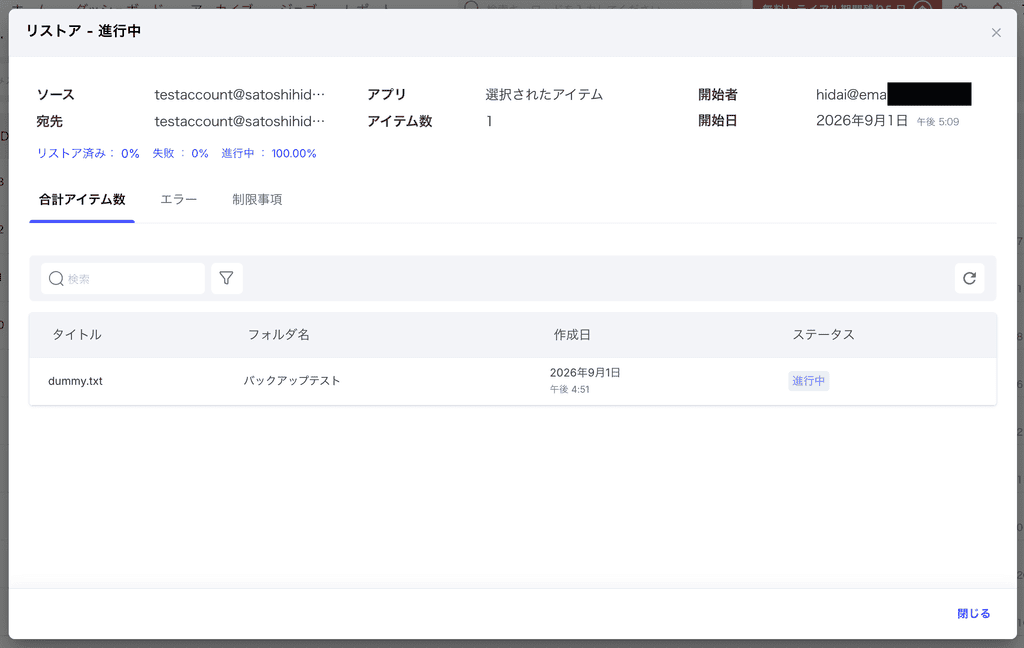Open the 制限事項 tab
The width and height of the screenshot is (1024, 648).
257,200
